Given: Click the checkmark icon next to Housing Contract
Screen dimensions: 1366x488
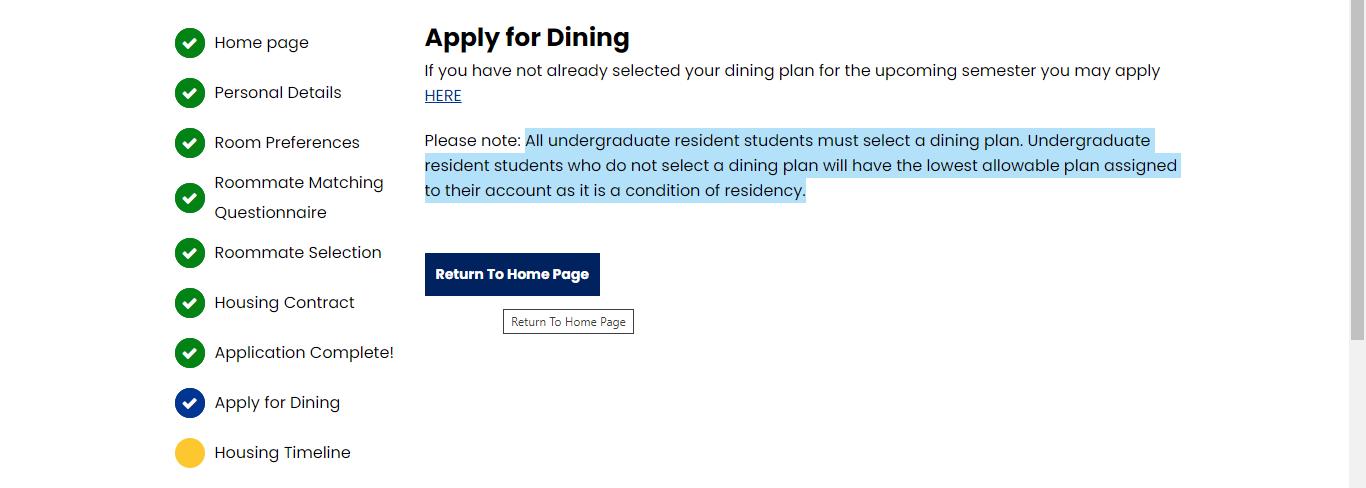Looking at the screenshot, I should [190, 303].
